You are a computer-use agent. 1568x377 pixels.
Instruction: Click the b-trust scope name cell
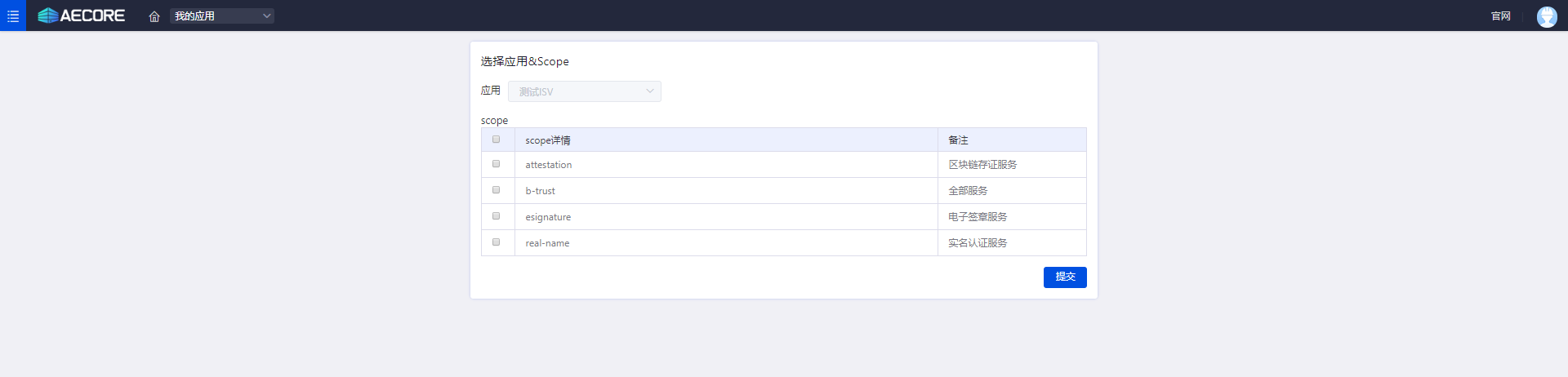541,191
